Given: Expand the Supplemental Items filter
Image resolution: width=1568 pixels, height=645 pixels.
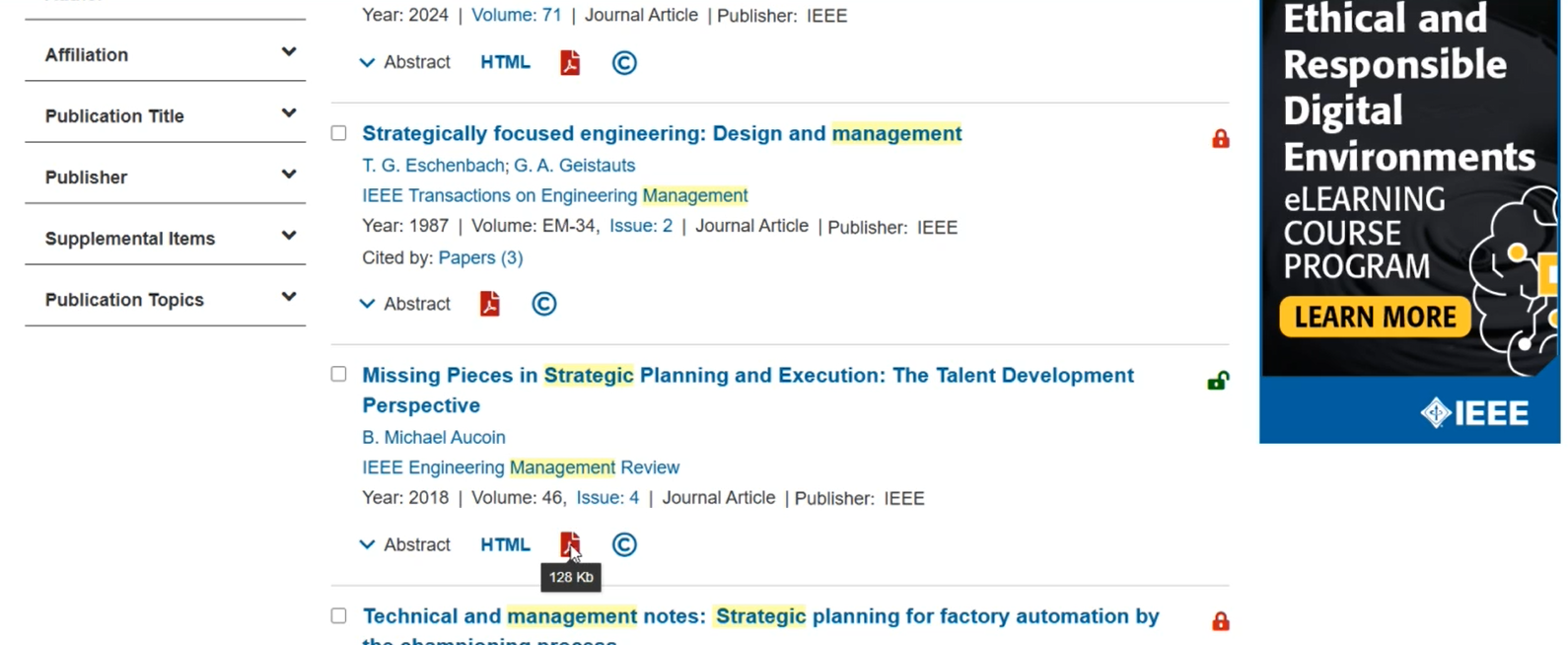Looking at the screenshot, I should click(x=165, y=239).
